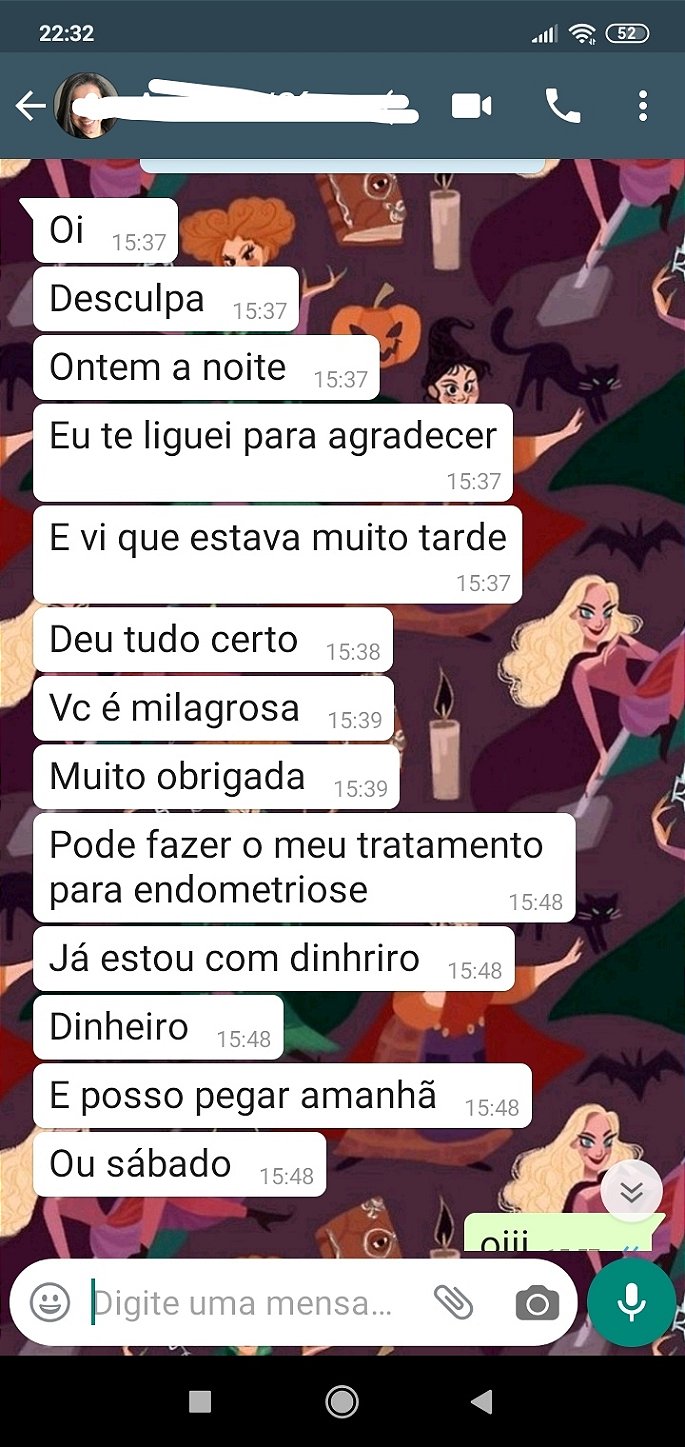This screenshot has height=1447, width=685.
Task: Start a voice call
Action: coord(562,106)
